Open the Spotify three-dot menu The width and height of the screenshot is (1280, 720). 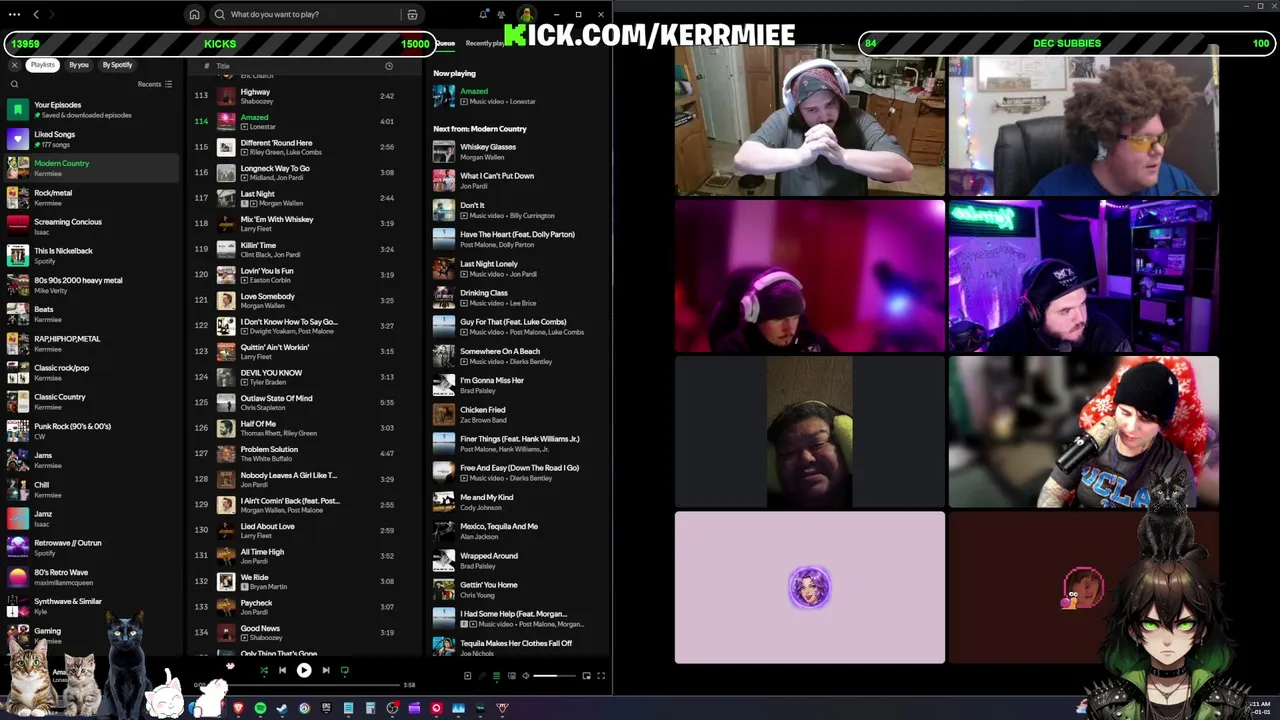click(14, 14)
